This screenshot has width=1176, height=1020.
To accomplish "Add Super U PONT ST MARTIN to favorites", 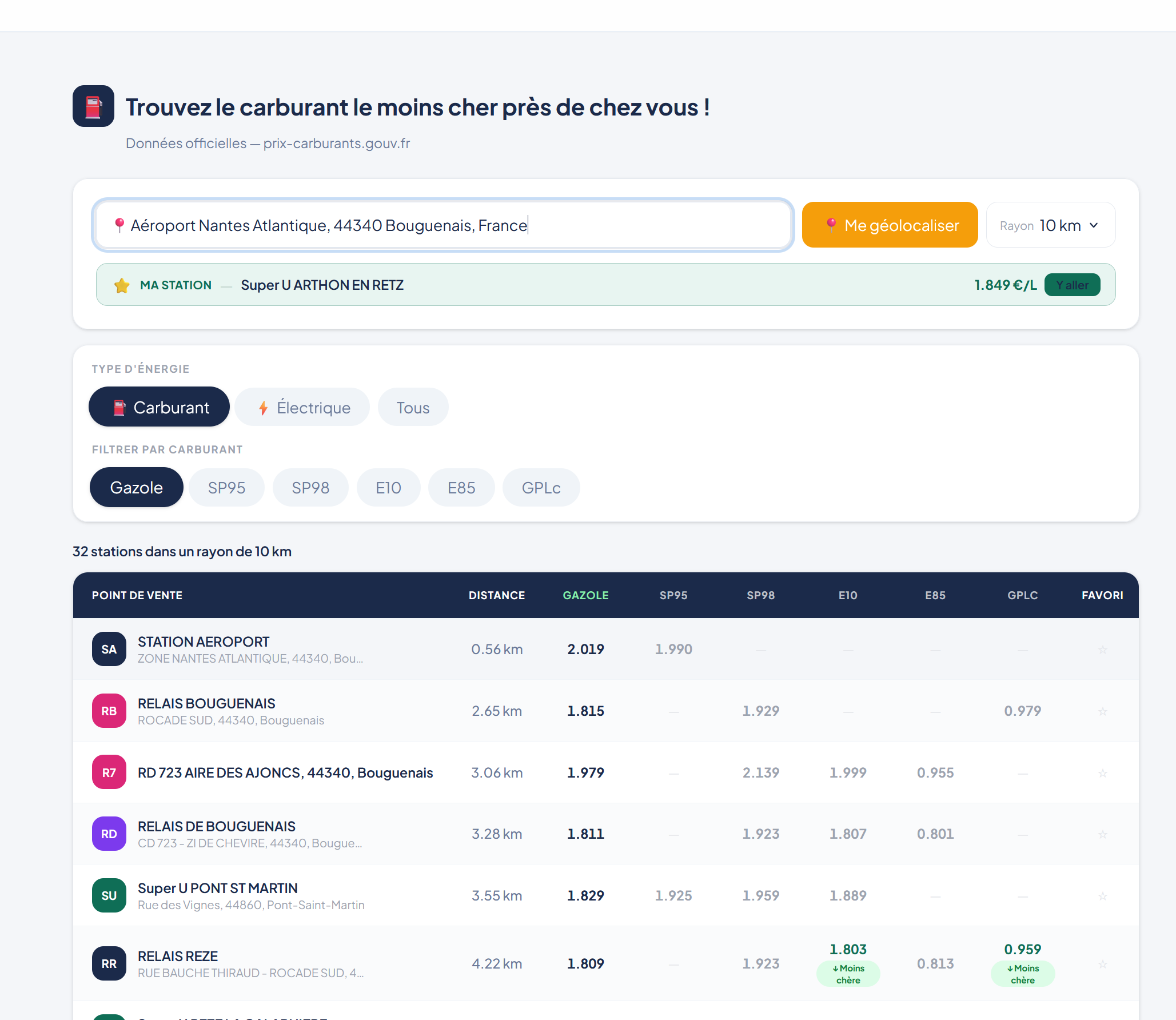I will (x=1103, y=896).
